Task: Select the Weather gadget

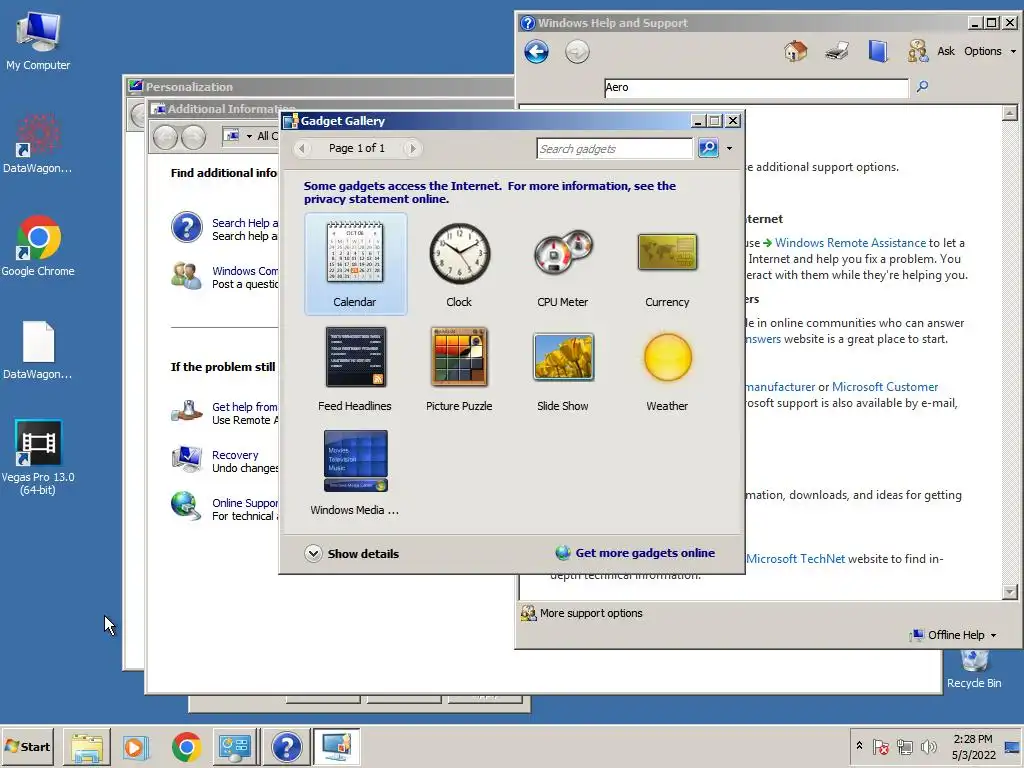Action: [667, 368]
